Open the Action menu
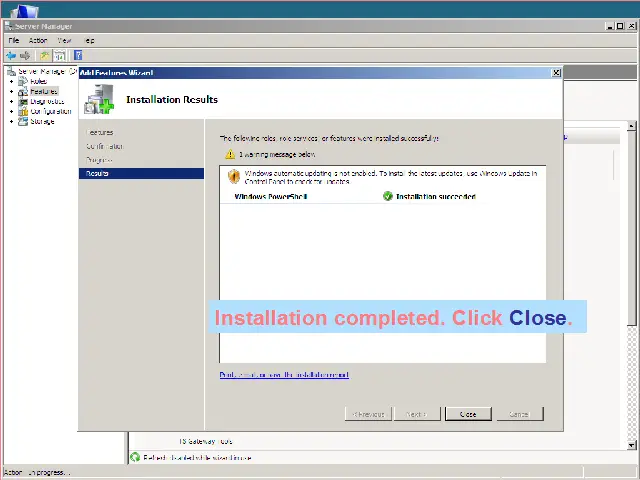 point(38,40)
